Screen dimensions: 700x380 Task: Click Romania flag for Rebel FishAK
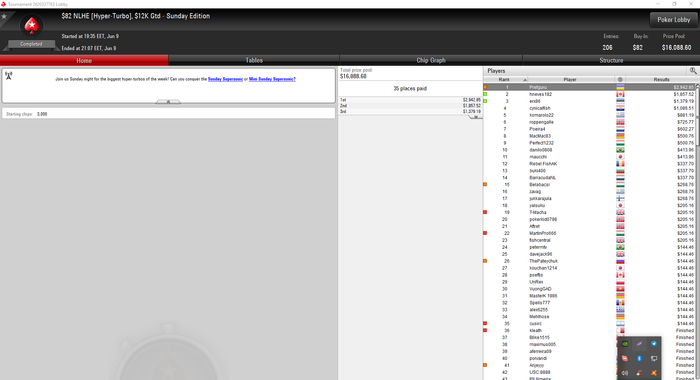[x=620, y=164]
